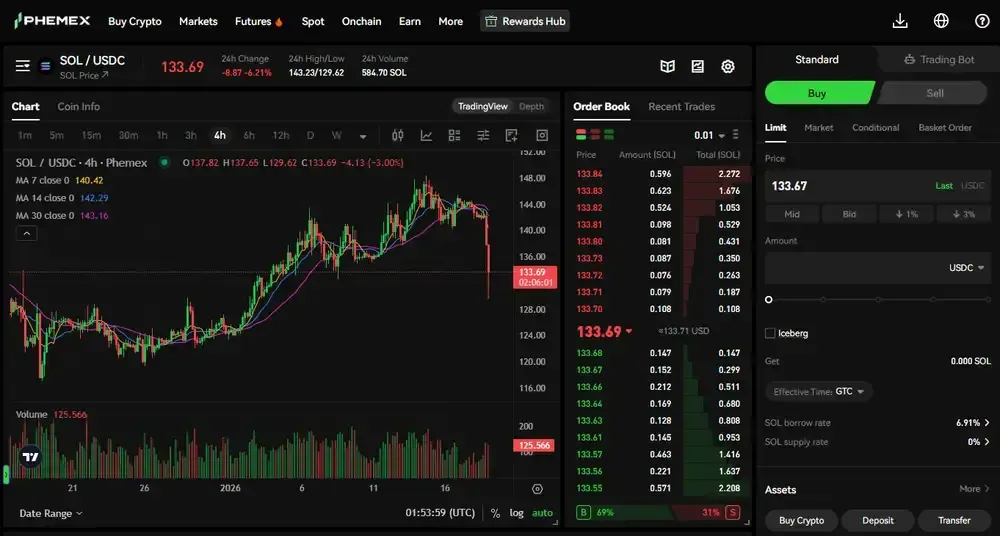
Task: Open the chart templates grid icon
Action: click(455, 135)
